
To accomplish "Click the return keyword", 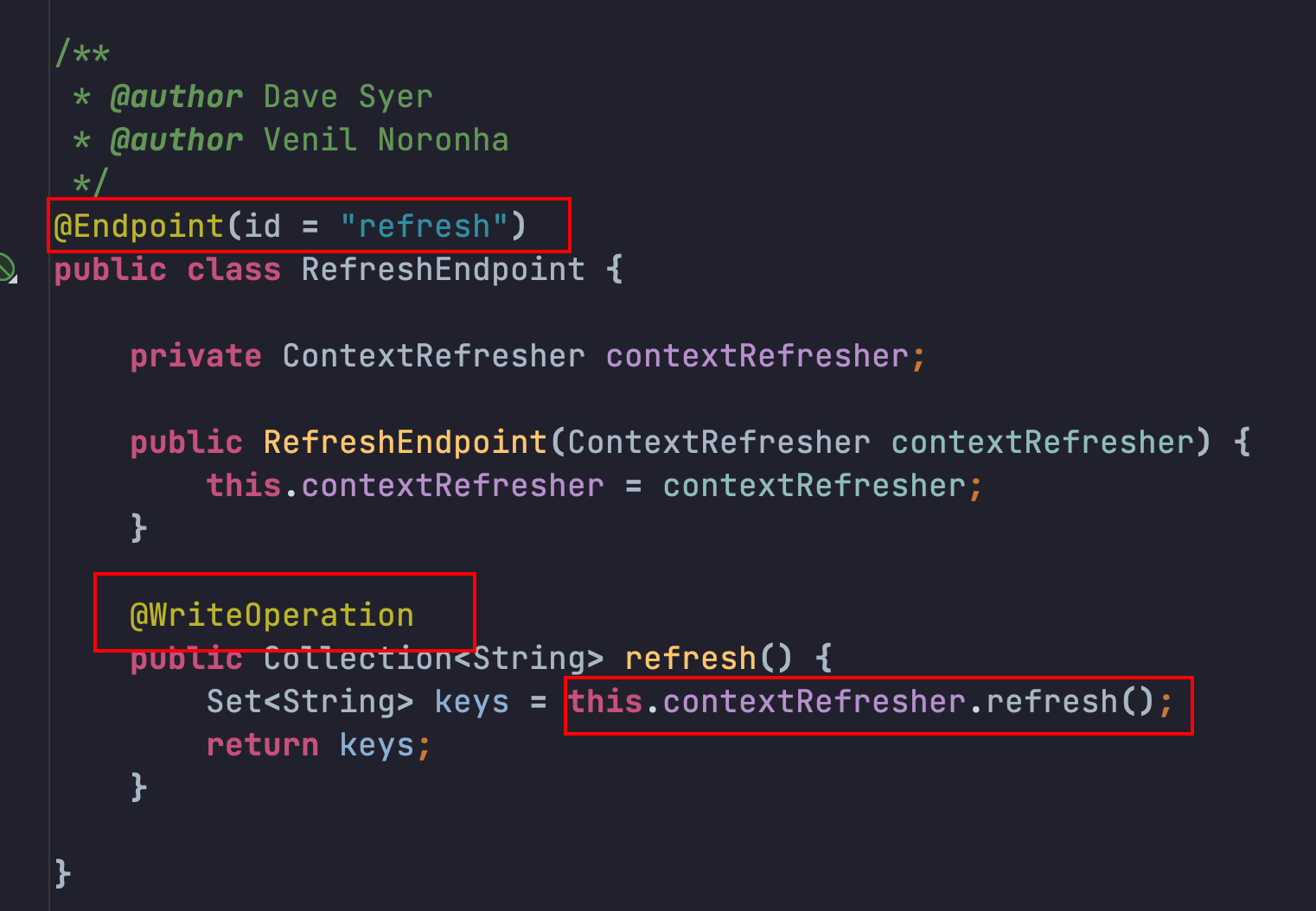I will click(262, 745).
